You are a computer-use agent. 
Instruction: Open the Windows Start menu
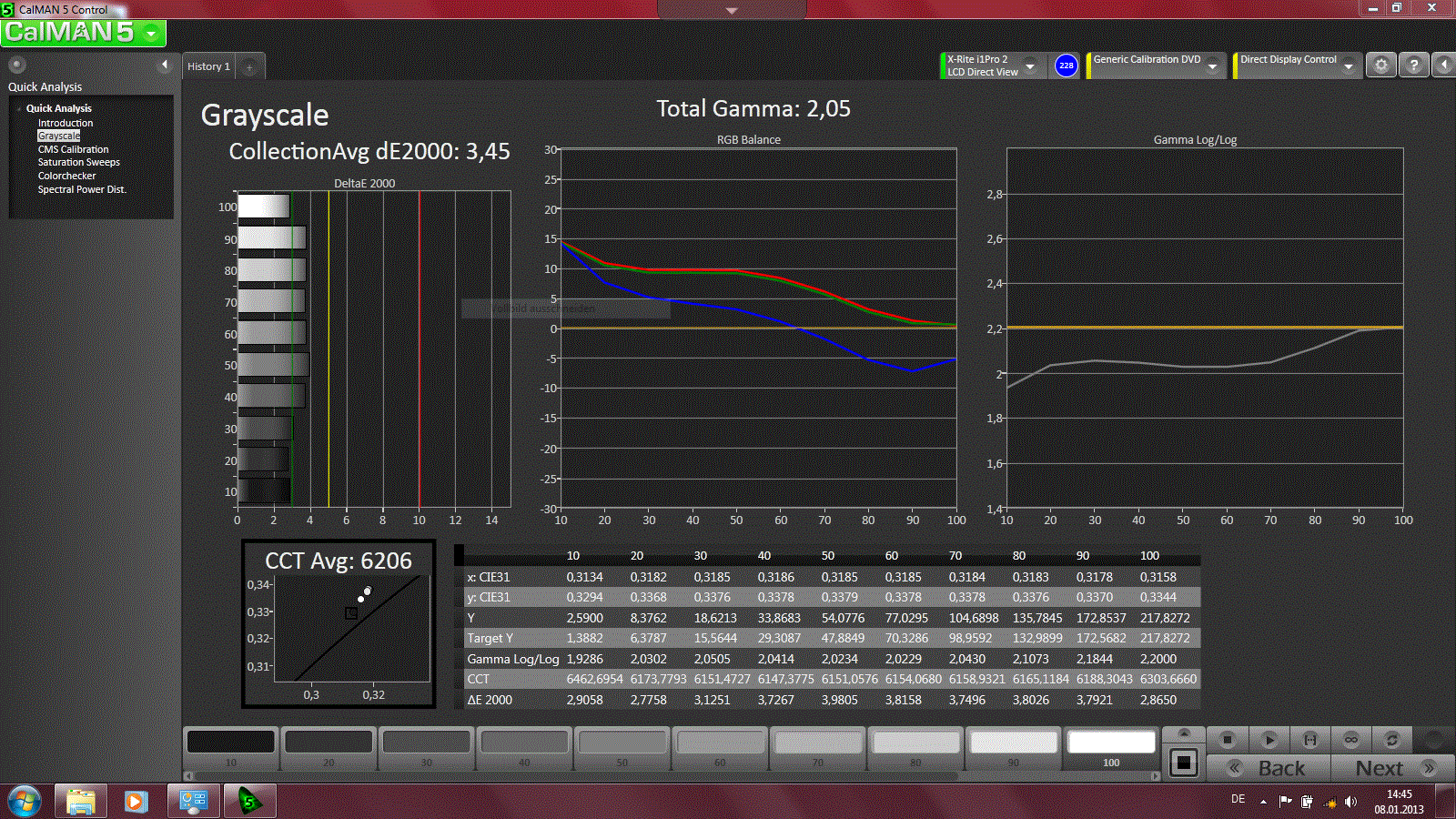click(x=24, y=801)
